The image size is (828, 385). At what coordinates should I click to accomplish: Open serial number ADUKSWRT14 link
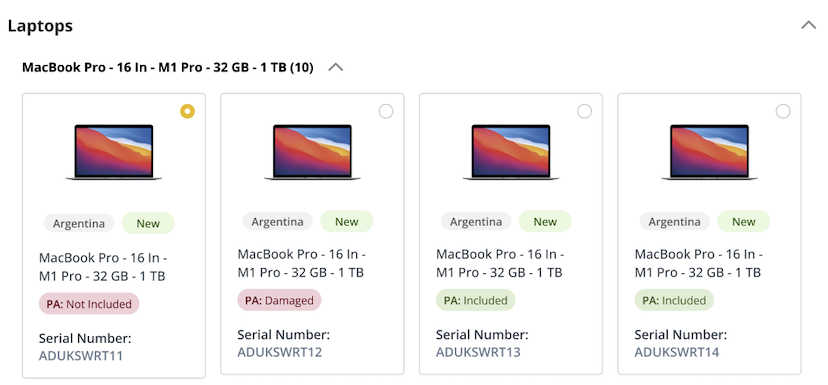(676, 352)
